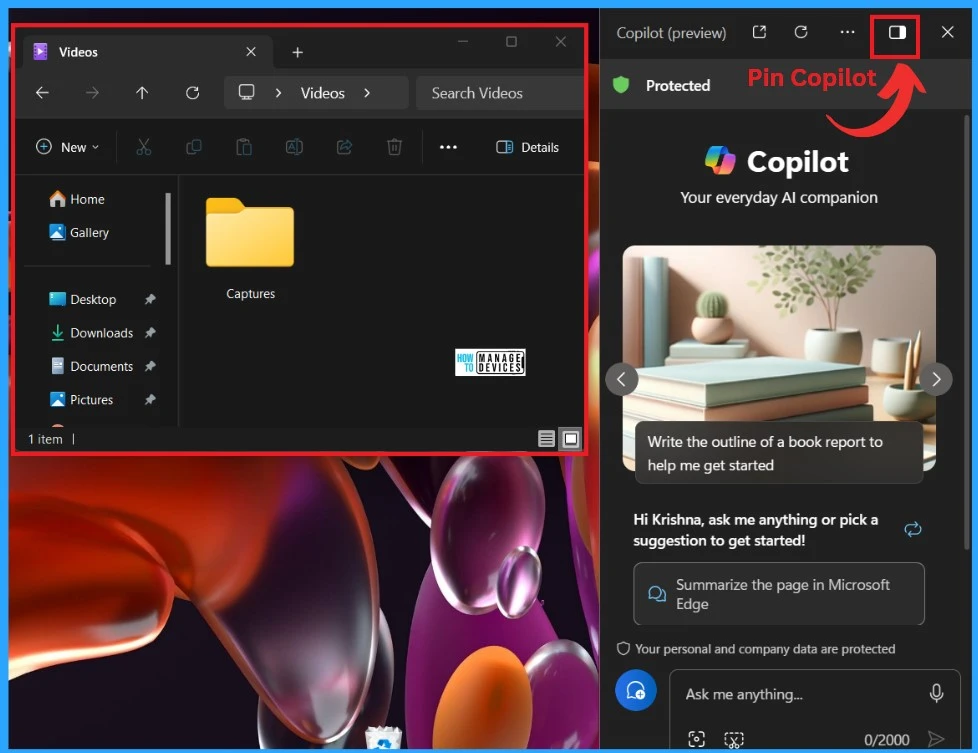Click the screenshot snip icon in Copilot
The width and height of the screenshot is (978, 753).
pos(734,739)
